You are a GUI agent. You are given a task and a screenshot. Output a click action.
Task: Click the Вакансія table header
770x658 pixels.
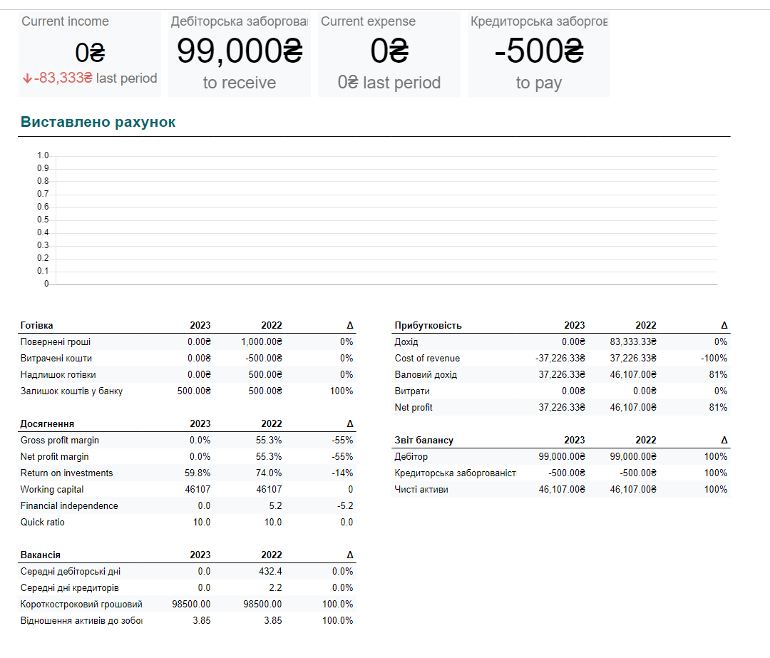click(40, 554)
